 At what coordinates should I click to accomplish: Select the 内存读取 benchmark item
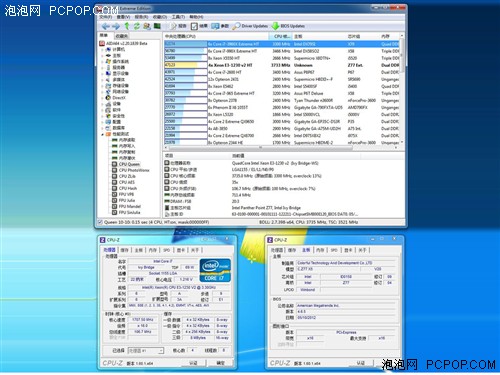tap(124, 140)
